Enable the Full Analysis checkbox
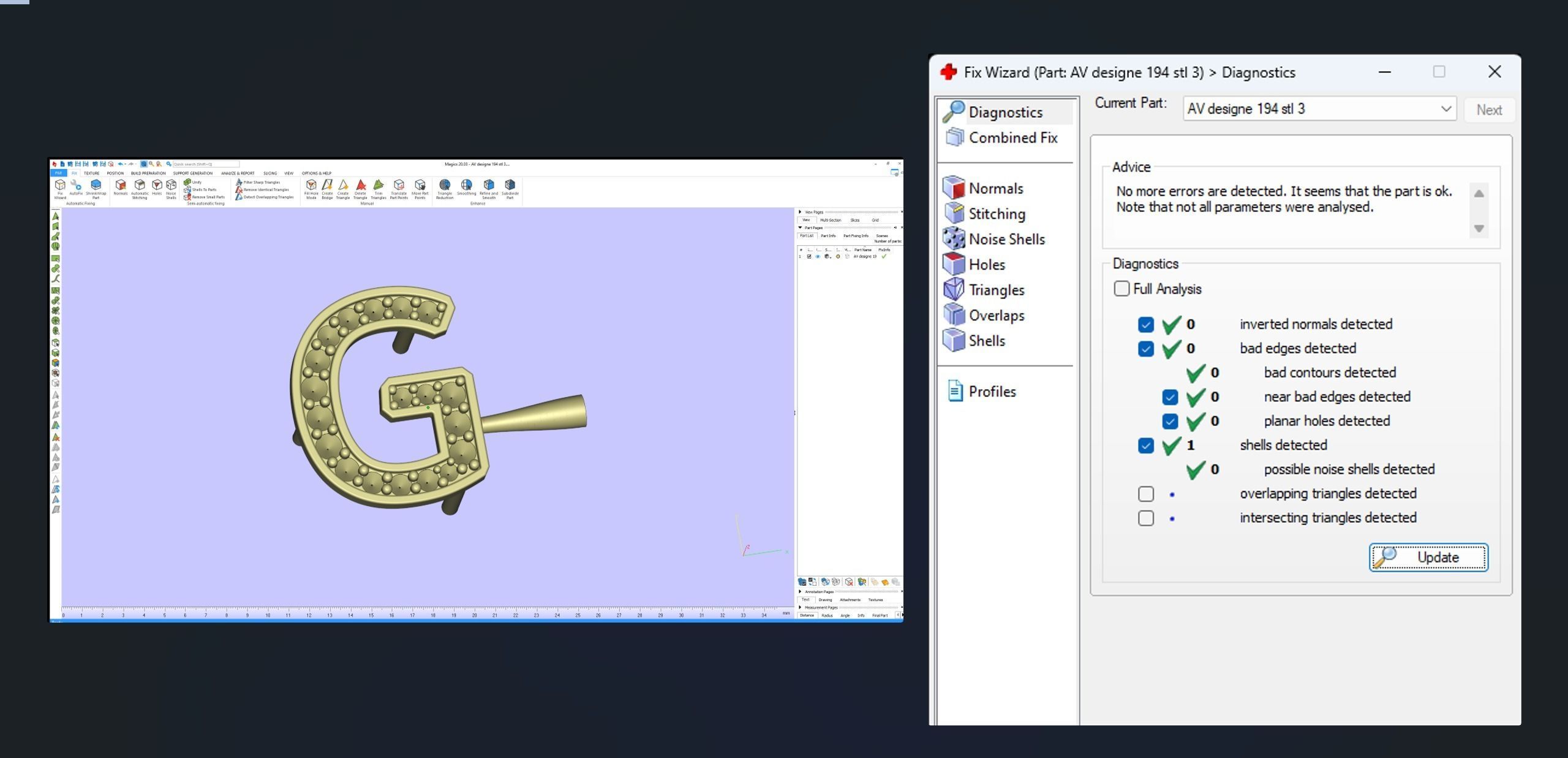This screenshot has height=758, width=1568. click(1121, 289)
